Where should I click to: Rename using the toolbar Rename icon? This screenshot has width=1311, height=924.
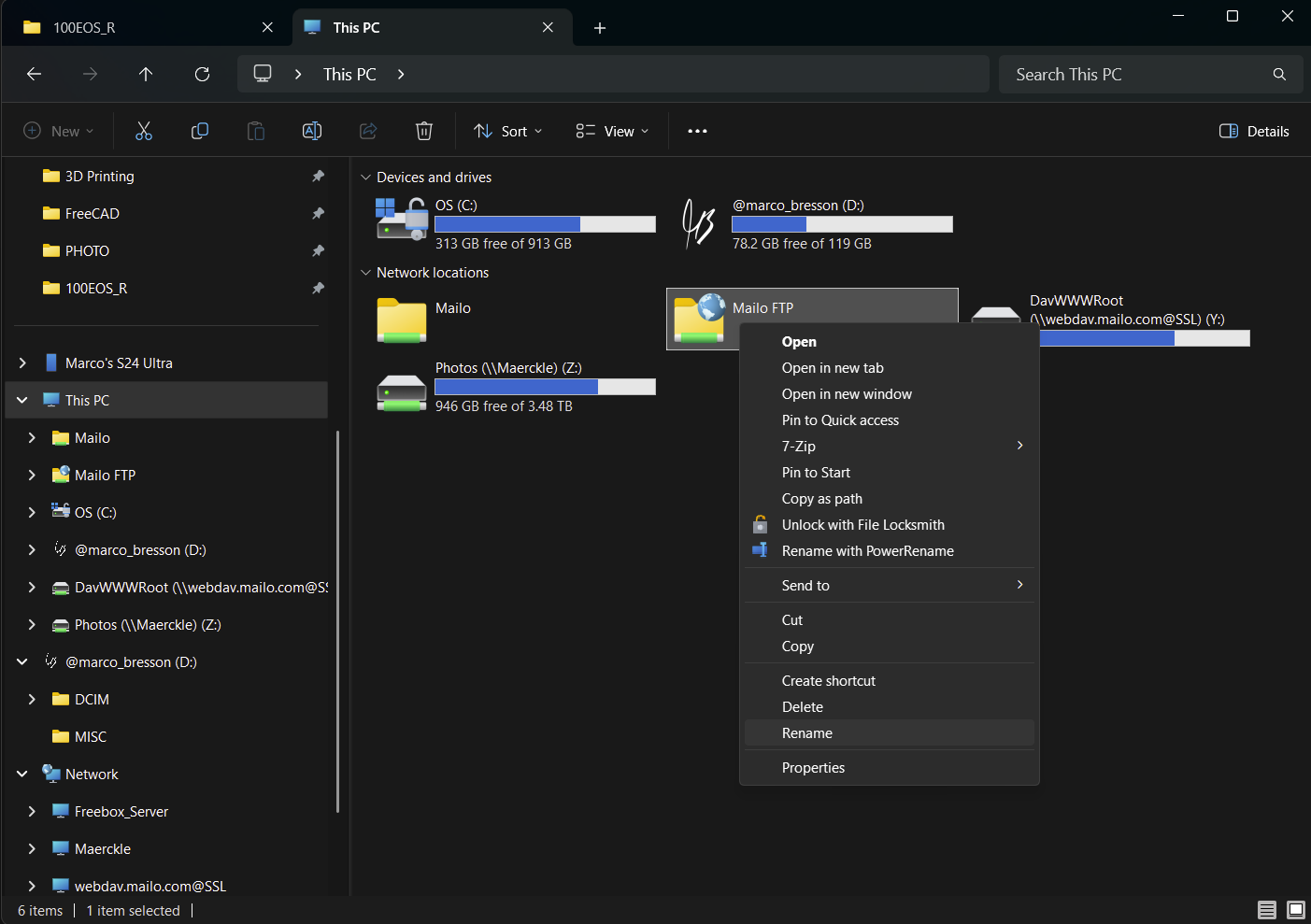click(x=312, y=131)
